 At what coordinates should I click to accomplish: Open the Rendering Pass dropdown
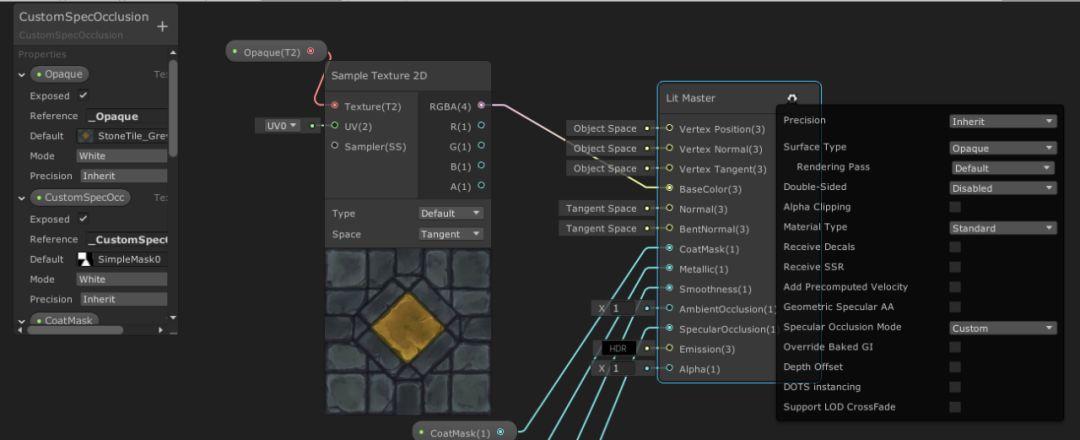(1004, 168)
